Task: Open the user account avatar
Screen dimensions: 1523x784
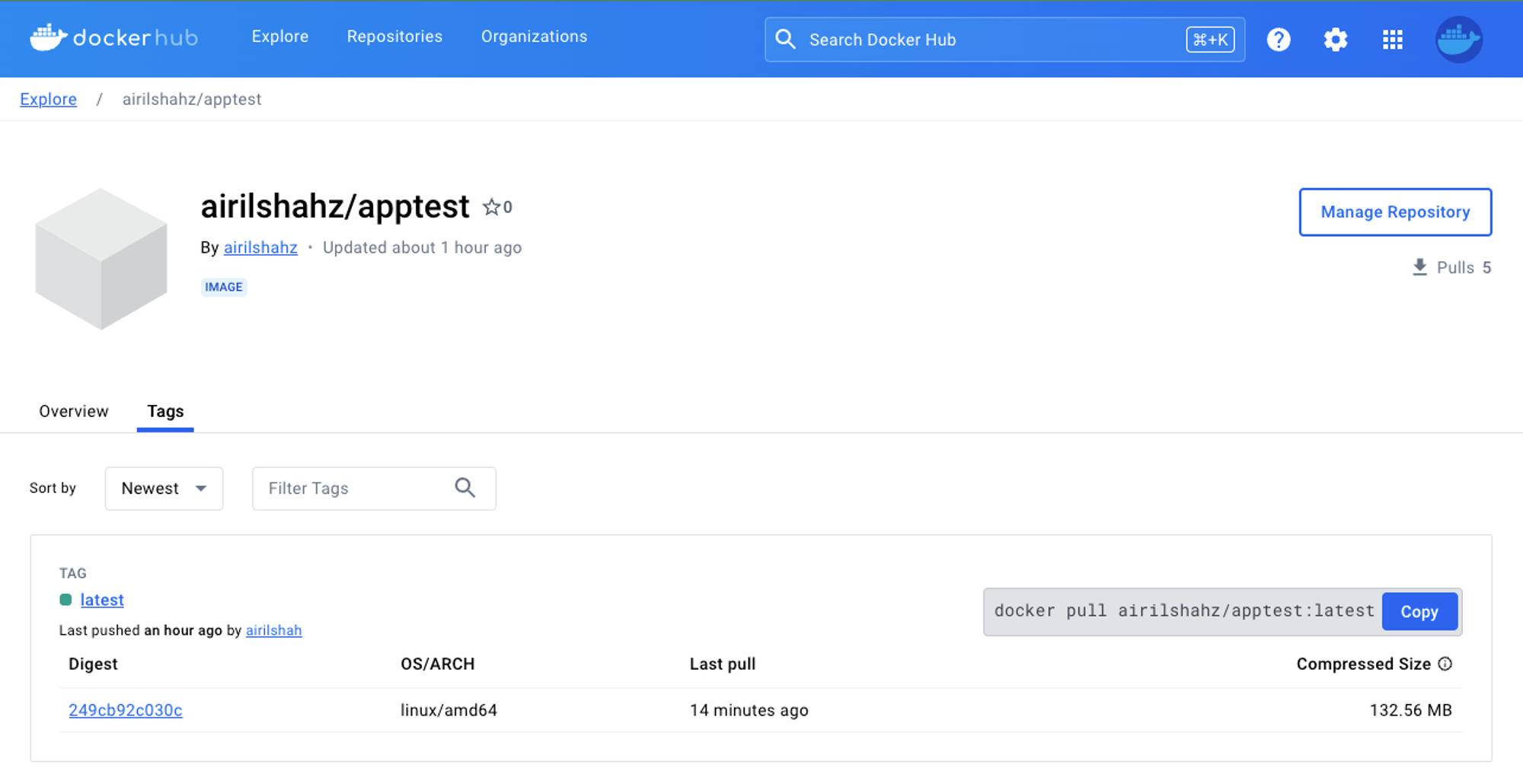Action: point(1459,40)
